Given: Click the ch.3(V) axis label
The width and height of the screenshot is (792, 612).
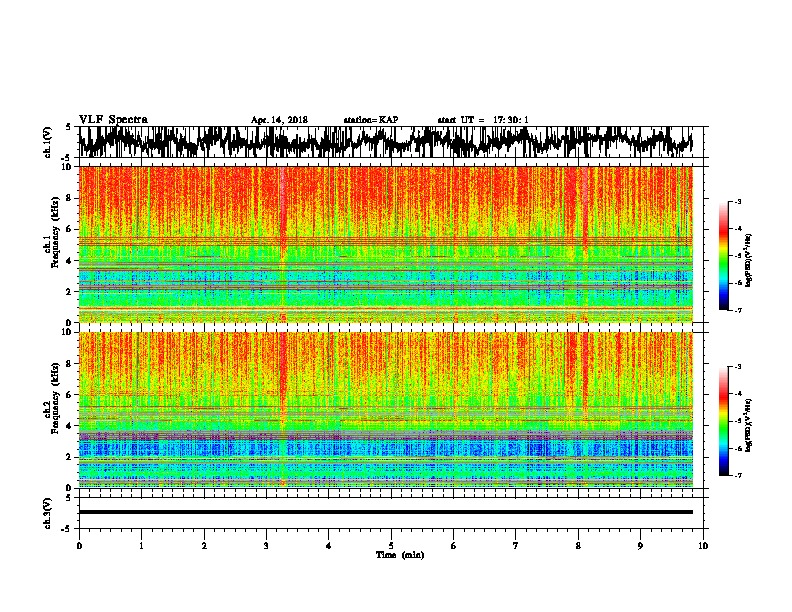Looking at the screenshot, I should 48,513.
